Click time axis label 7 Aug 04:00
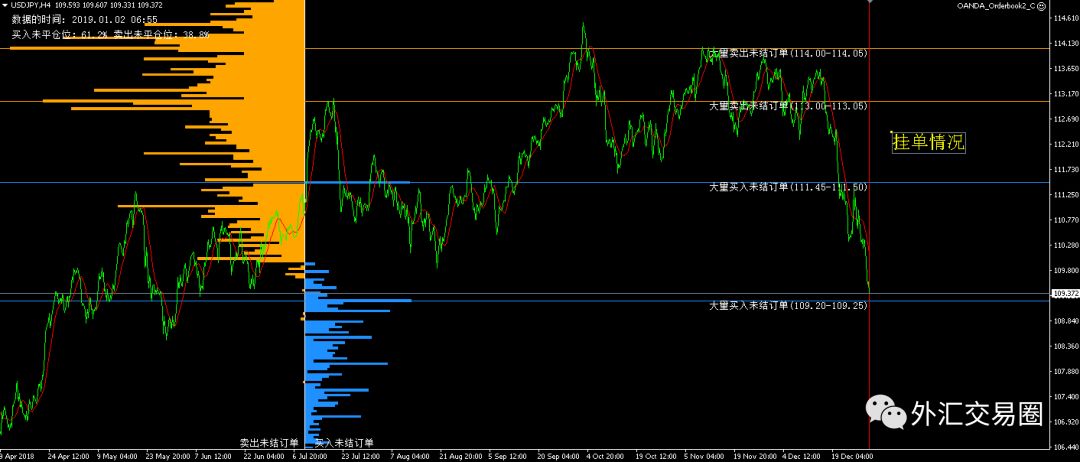Screen dimensions: 1080x462 coord(409,456)
